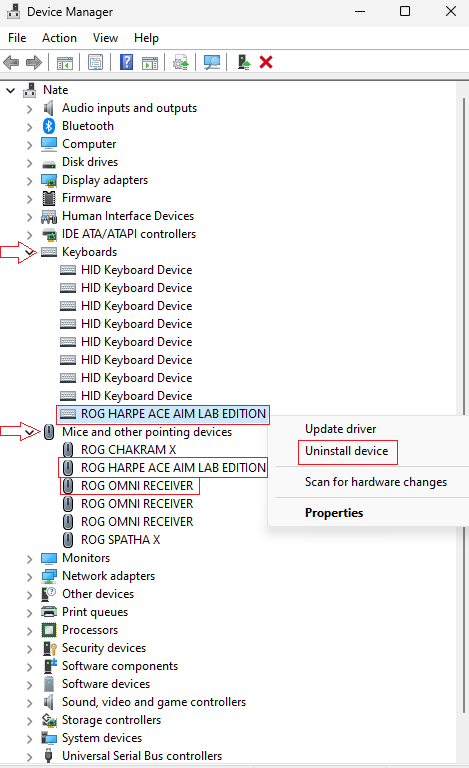The width and height of the screenshot is (469, 768).
Task: Click the Show/Hide Console Tree toolbar icon
Action: click(x=65, y=63)
